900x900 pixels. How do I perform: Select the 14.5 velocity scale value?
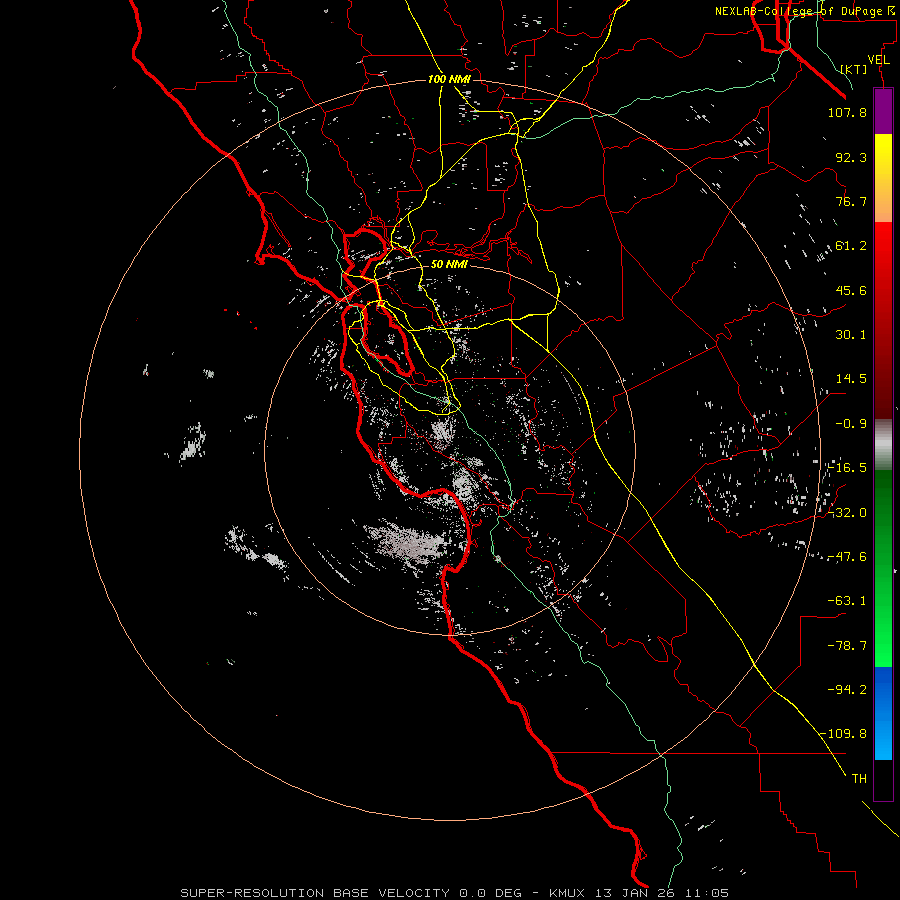click(851, 379)
